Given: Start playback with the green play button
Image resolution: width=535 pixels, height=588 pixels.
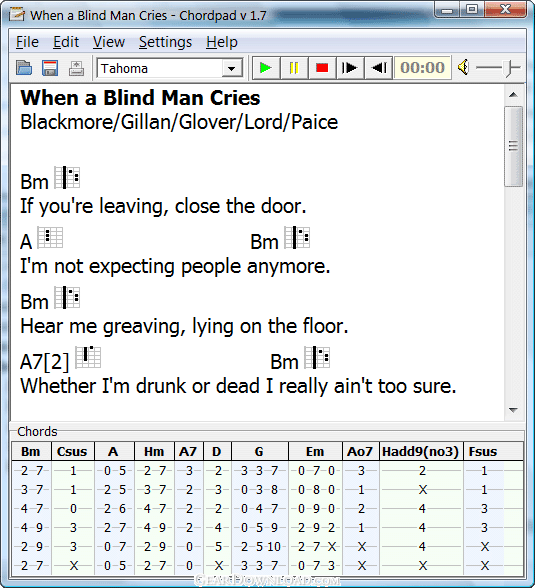Looking at the screenshot, I should tap(266, 68).
